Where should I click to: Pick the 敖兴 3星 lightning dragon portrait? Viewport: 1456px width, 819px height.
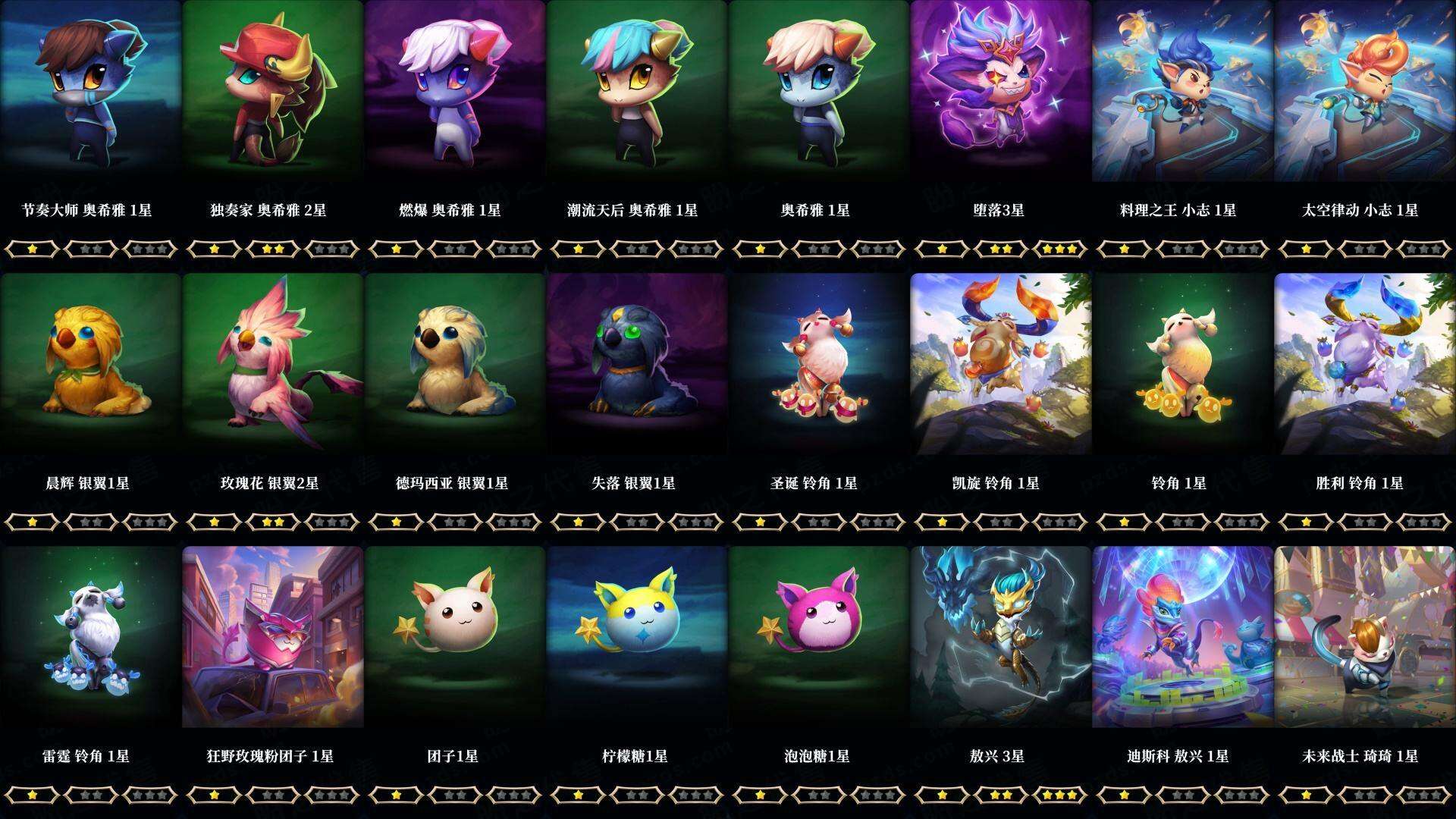(x=1001, y=637)
